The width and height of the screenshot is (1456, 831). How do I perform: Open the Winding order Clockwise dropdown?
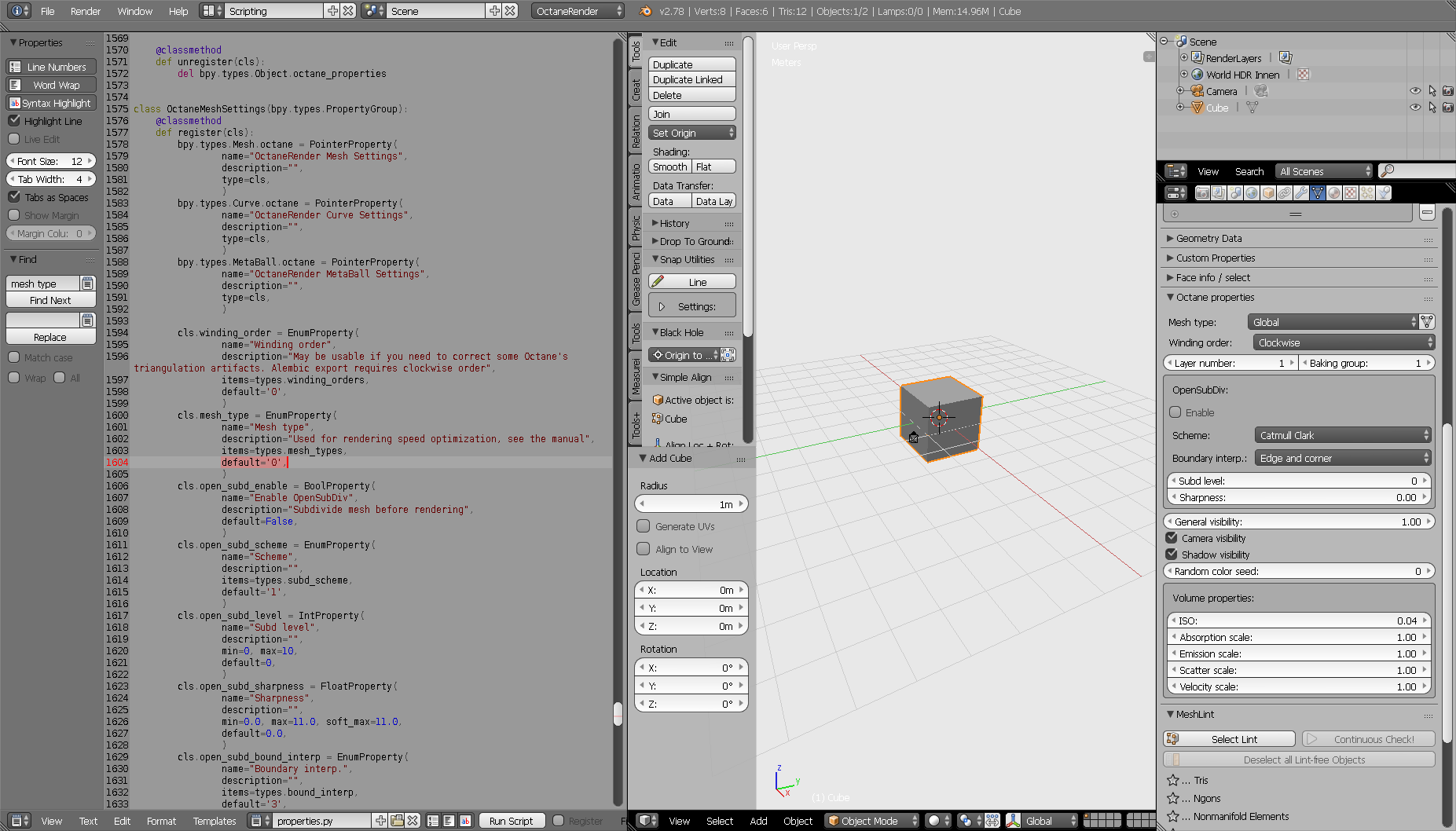click(x=1344, y=342)
